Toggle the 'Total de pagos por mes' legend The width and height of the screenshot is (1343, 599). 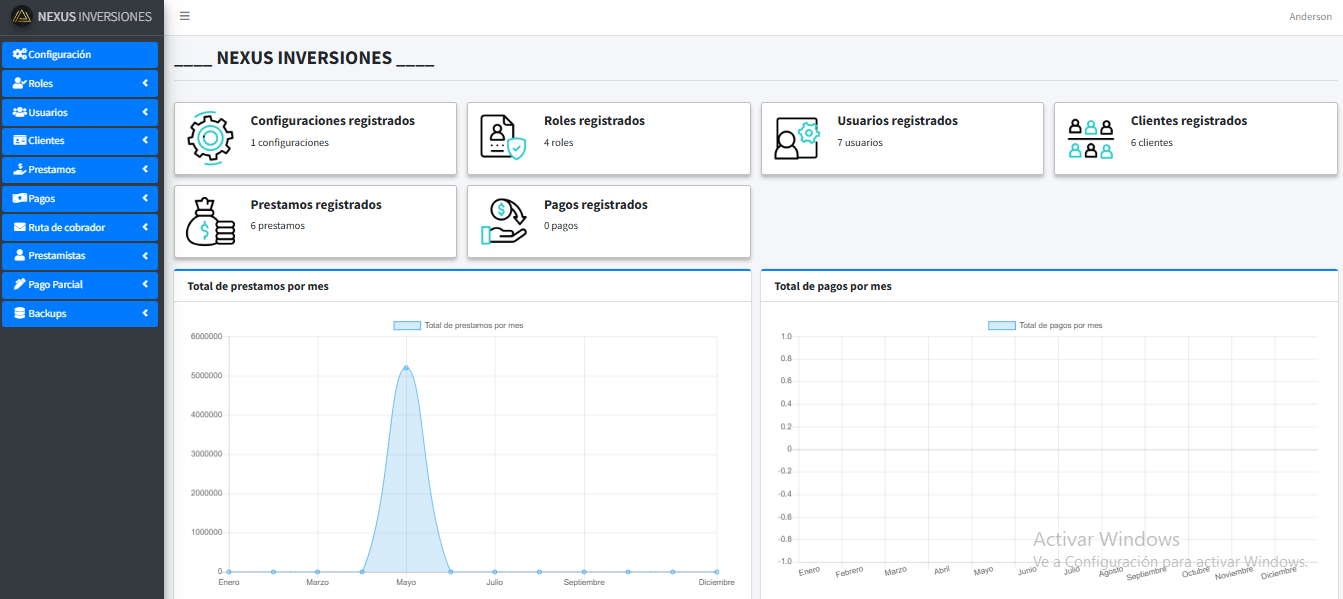click(1045, 325)
